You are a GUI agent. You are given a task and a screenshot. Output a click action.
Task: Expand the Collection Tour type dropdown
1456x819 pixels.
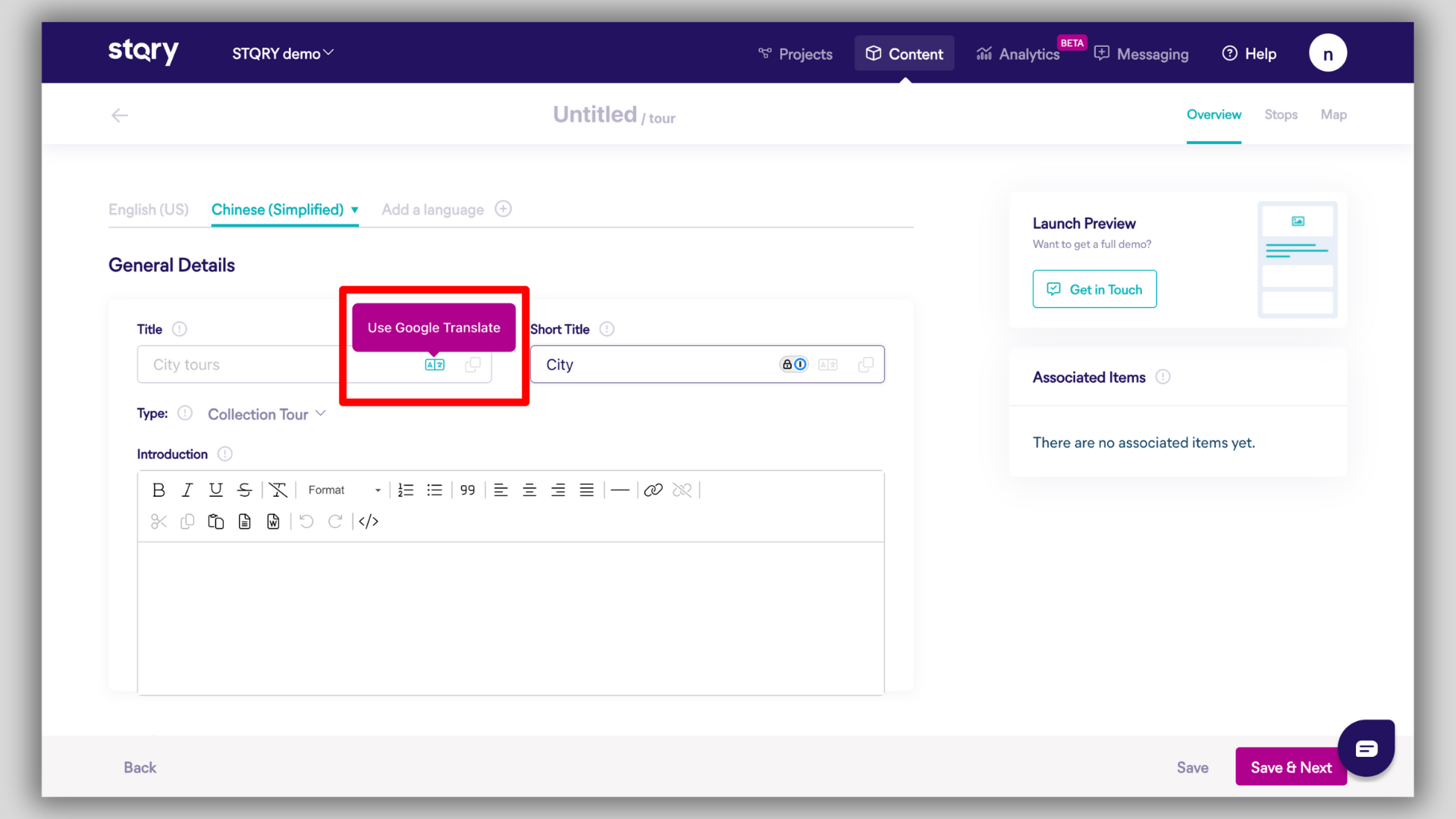[x=267, y=414]
